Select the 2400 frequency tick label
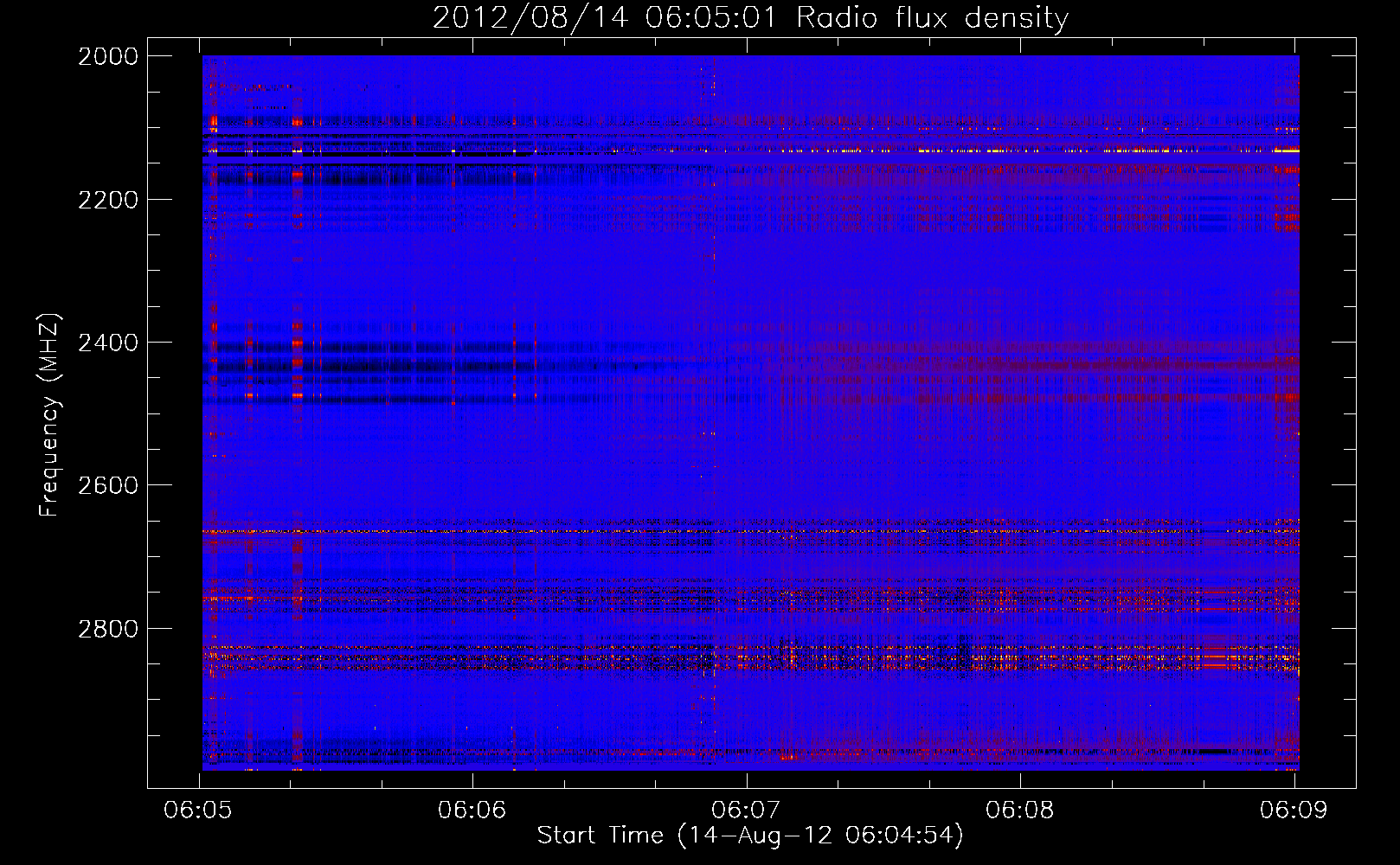Viewport: 1400px width, 865px height. pyautogui.click(x=108, y=343)
